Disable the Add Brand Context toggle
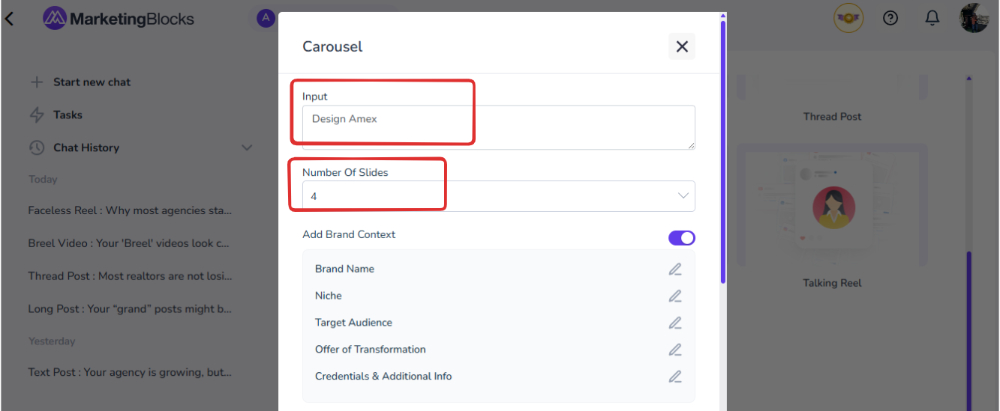The image size is (1000, 411). tap(681, 238)
